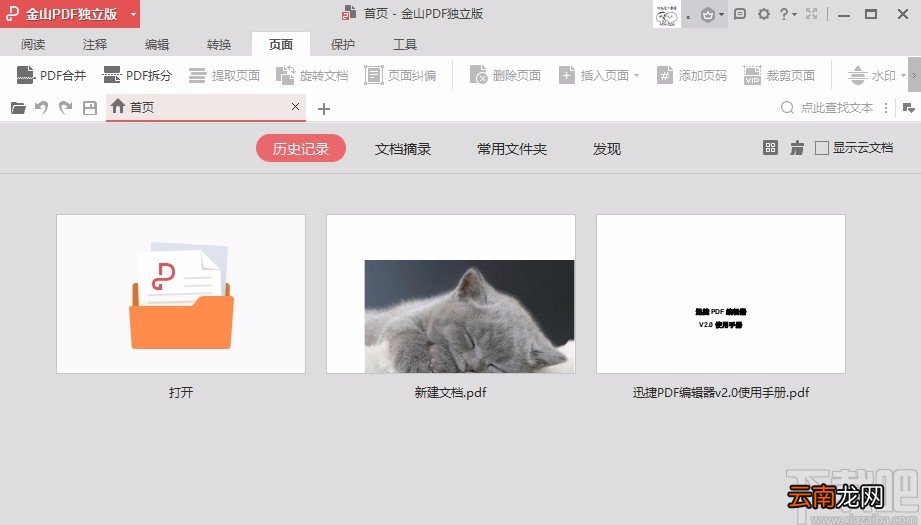Click the 迅捷PDF编辑器v2.0使用手册.pdf file name
Image resolution: width=921 pixels, height=525 pixels.
[721, 392]
